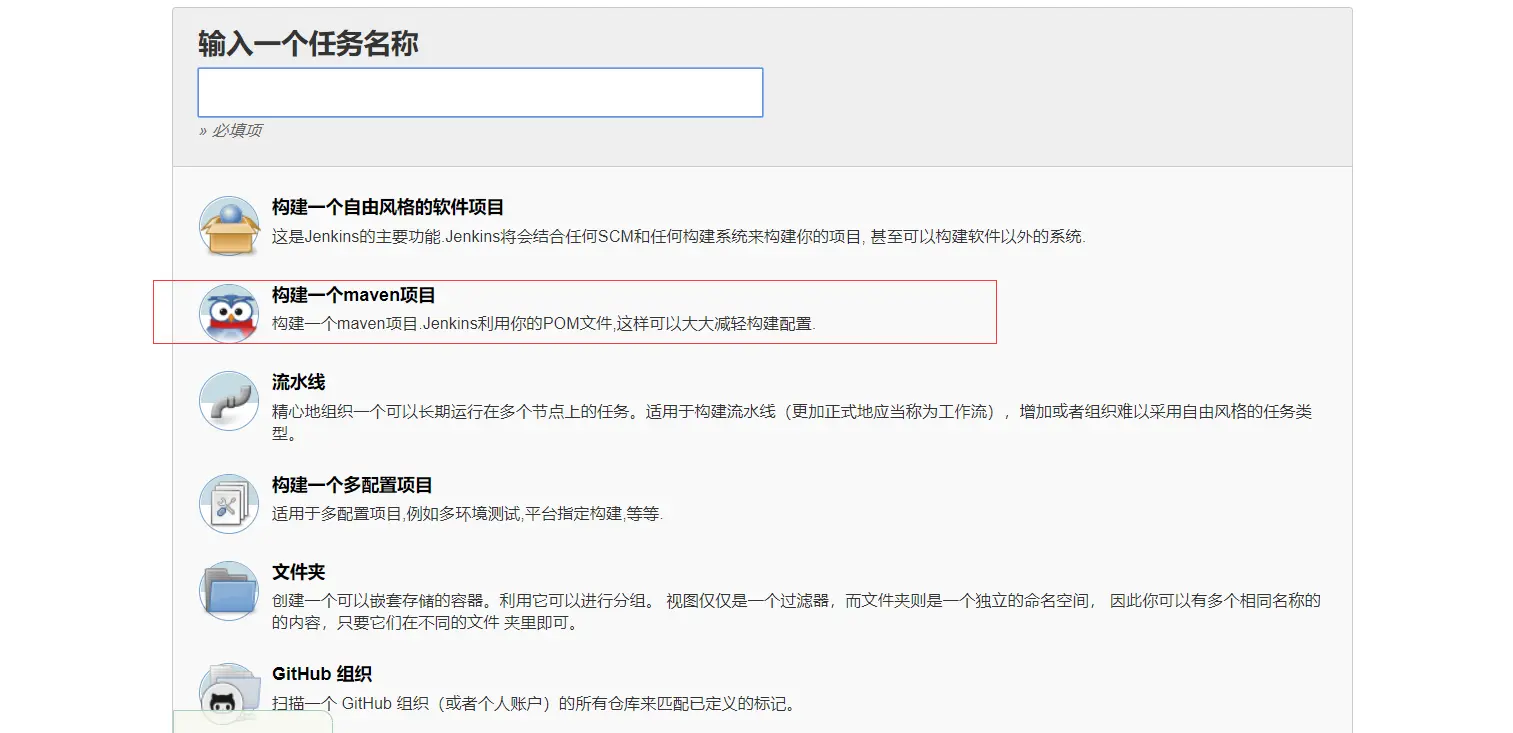Click description mentioning POM文件
Viewport: 1513px width, 733px height.
pos(544,324)
